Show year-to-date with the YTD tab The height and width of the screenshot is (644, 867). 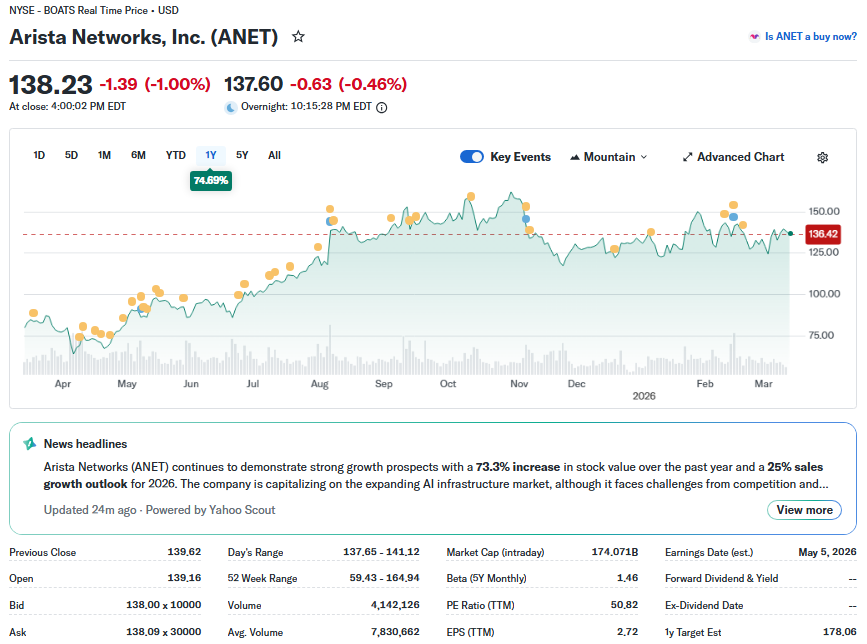click(x=176, y=155)
